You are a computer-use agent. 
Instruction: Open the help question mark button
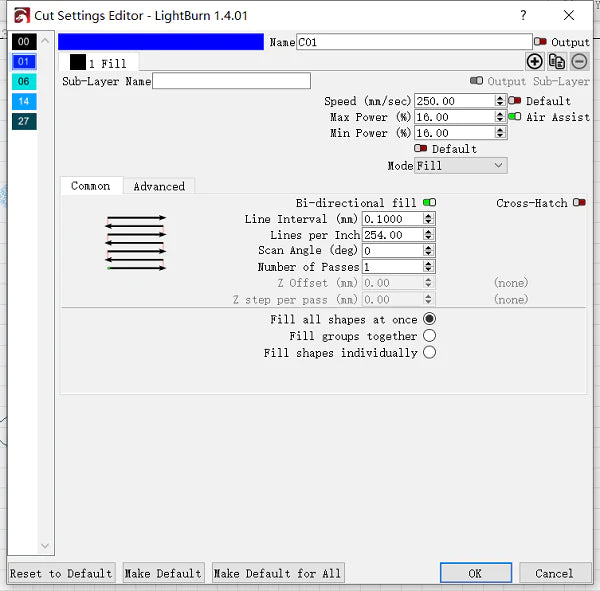[524, 15]
